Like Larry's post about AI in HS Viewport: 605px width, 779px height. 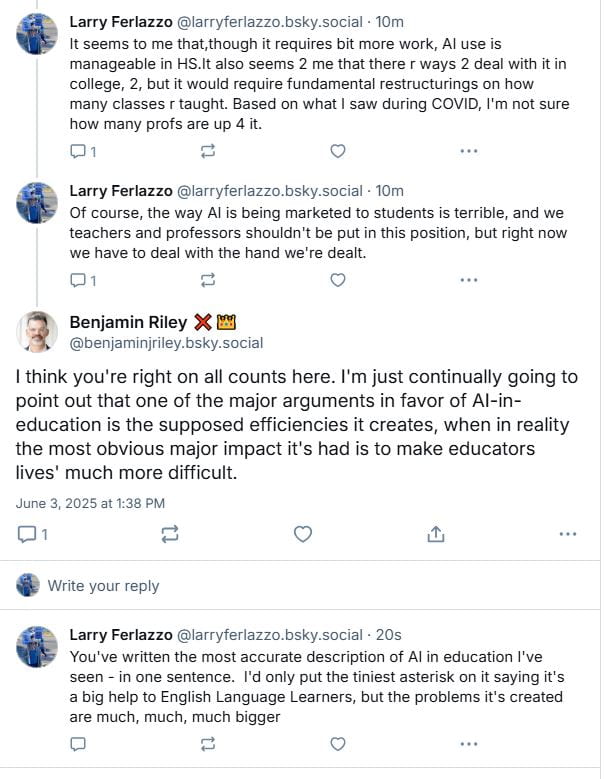(x=338, y=151)
